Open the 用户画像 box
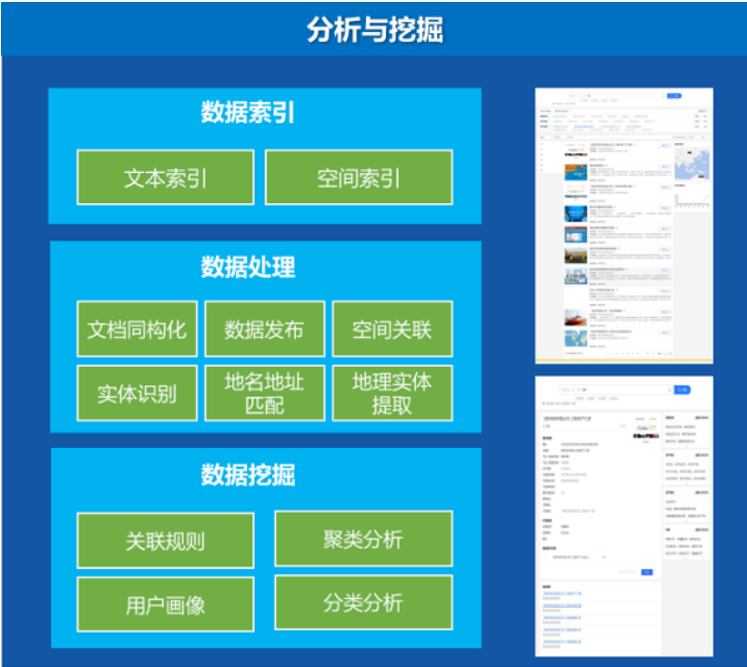This screenshot has width=747, height=667. 165,604
